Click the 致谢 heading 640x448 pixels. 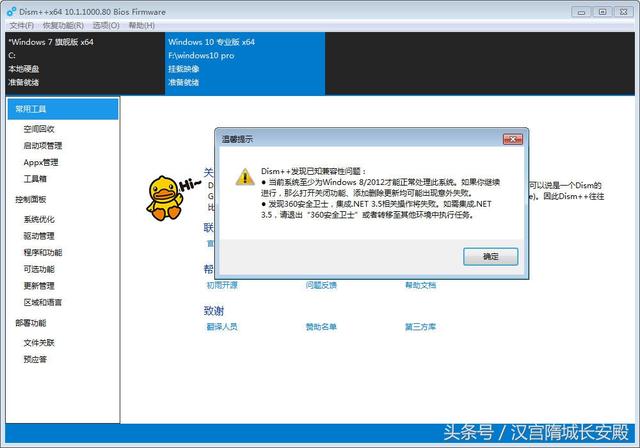point(214,311)
